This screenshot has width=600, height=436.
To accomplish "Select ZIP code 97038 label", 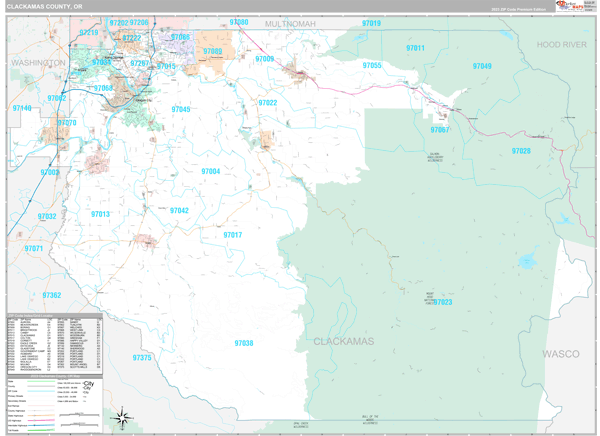I will point(244,343).
